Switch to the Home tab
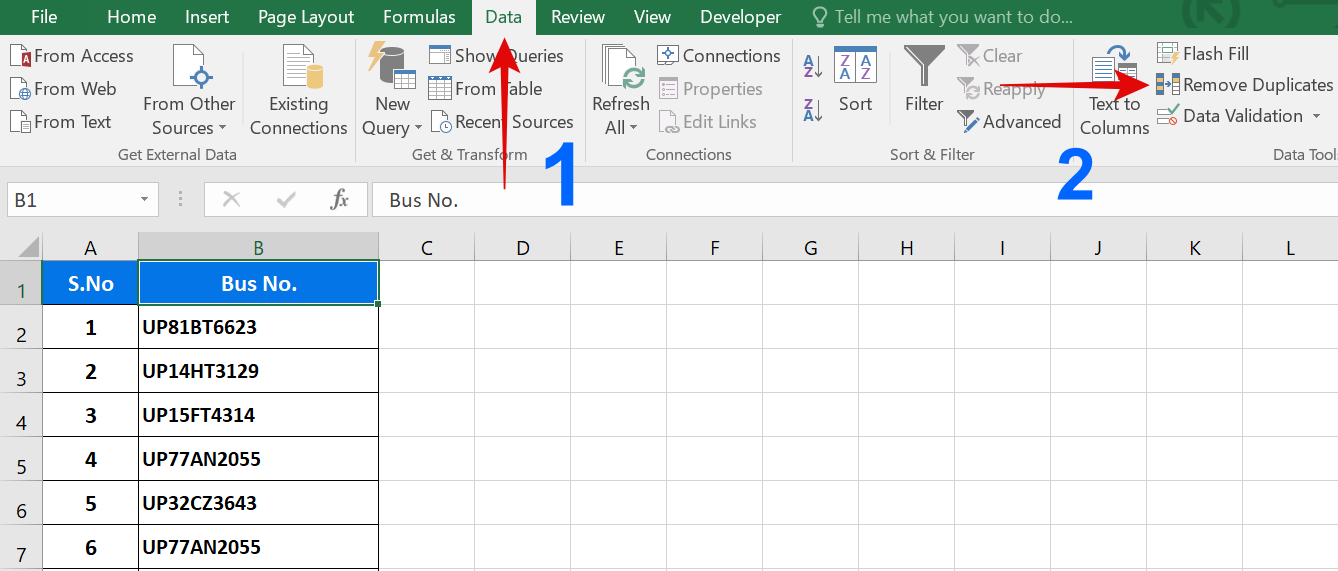The height and width of the screenshot is (571, 1338). point(131,17)
